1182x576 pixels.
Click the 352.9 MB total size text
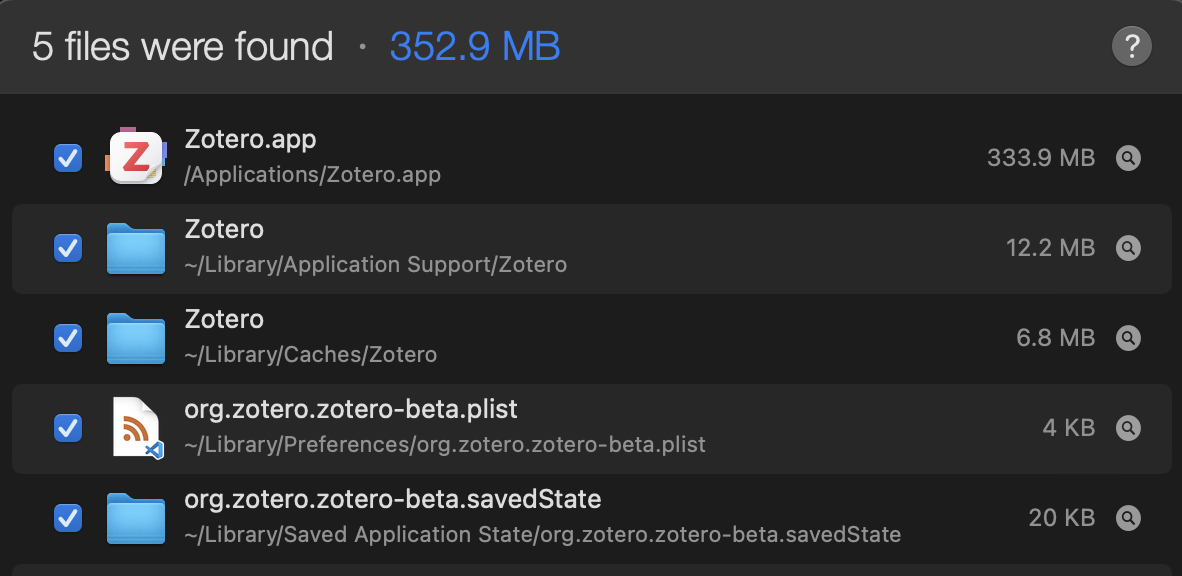[475, 46]
